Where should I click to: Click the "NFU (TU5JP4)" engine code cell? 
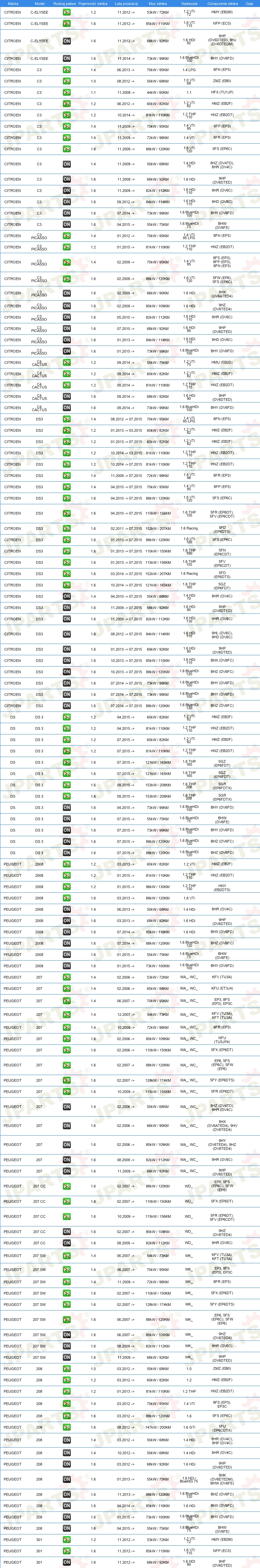(x=222, y=1040)
